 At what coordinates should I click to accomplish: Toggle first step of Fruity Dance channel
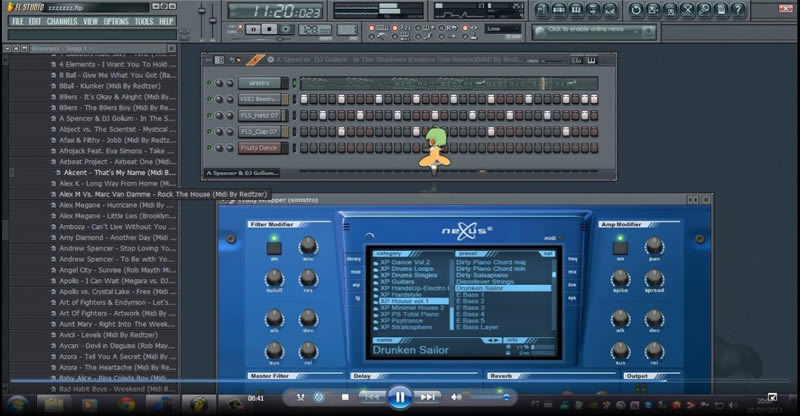304,148
